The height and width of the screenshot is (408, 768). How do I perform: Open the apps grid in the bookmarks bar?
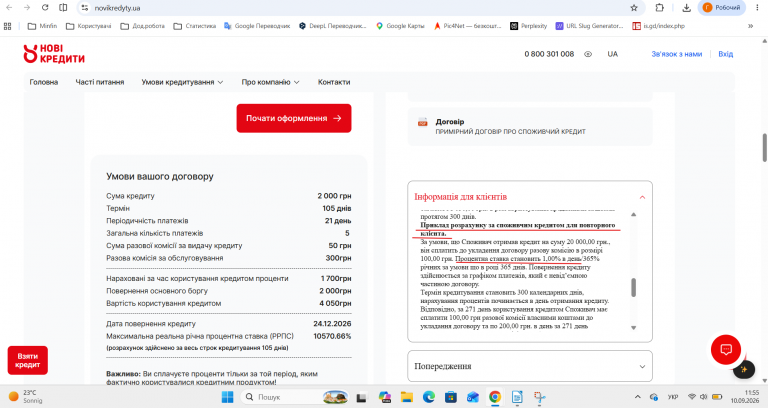tap(7, 26)
